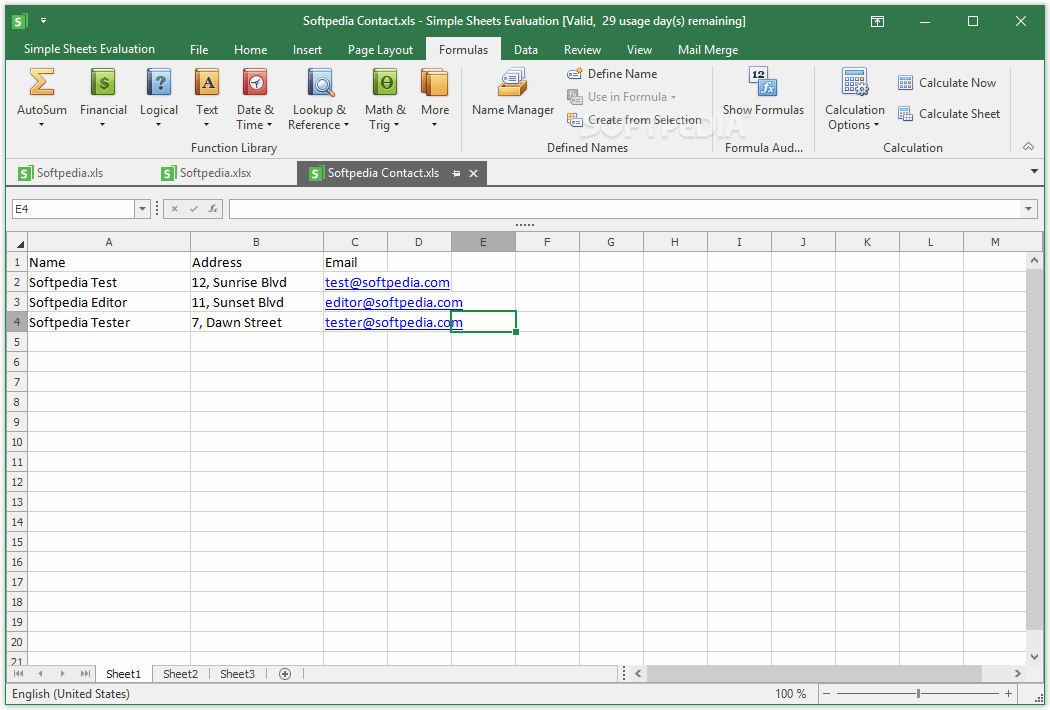Run Calculate Now
The height and width of the screenshot is (710, 1050).
947,83
